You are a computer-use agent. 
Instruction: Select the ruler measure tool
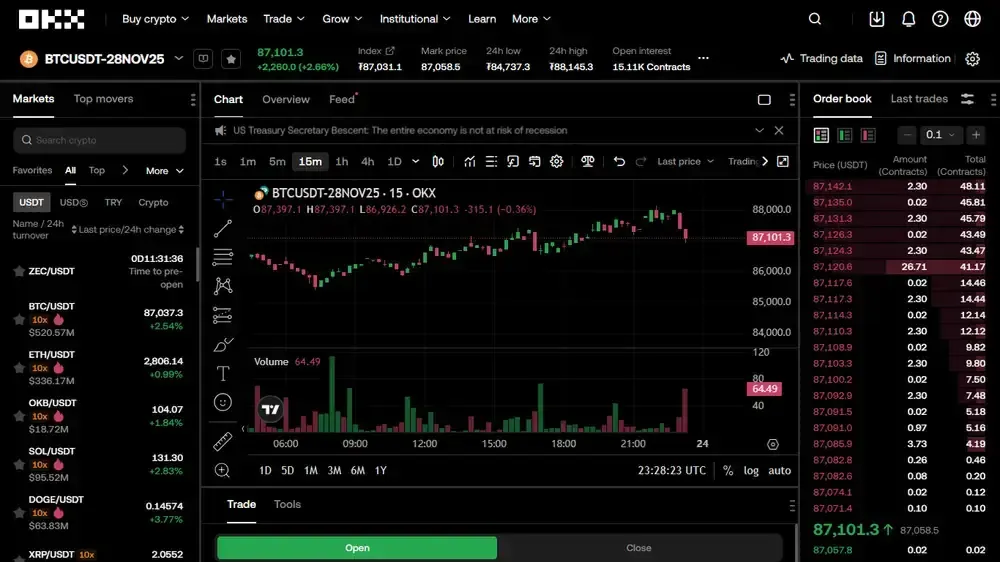pyautogui.click(x=222, y=441)
